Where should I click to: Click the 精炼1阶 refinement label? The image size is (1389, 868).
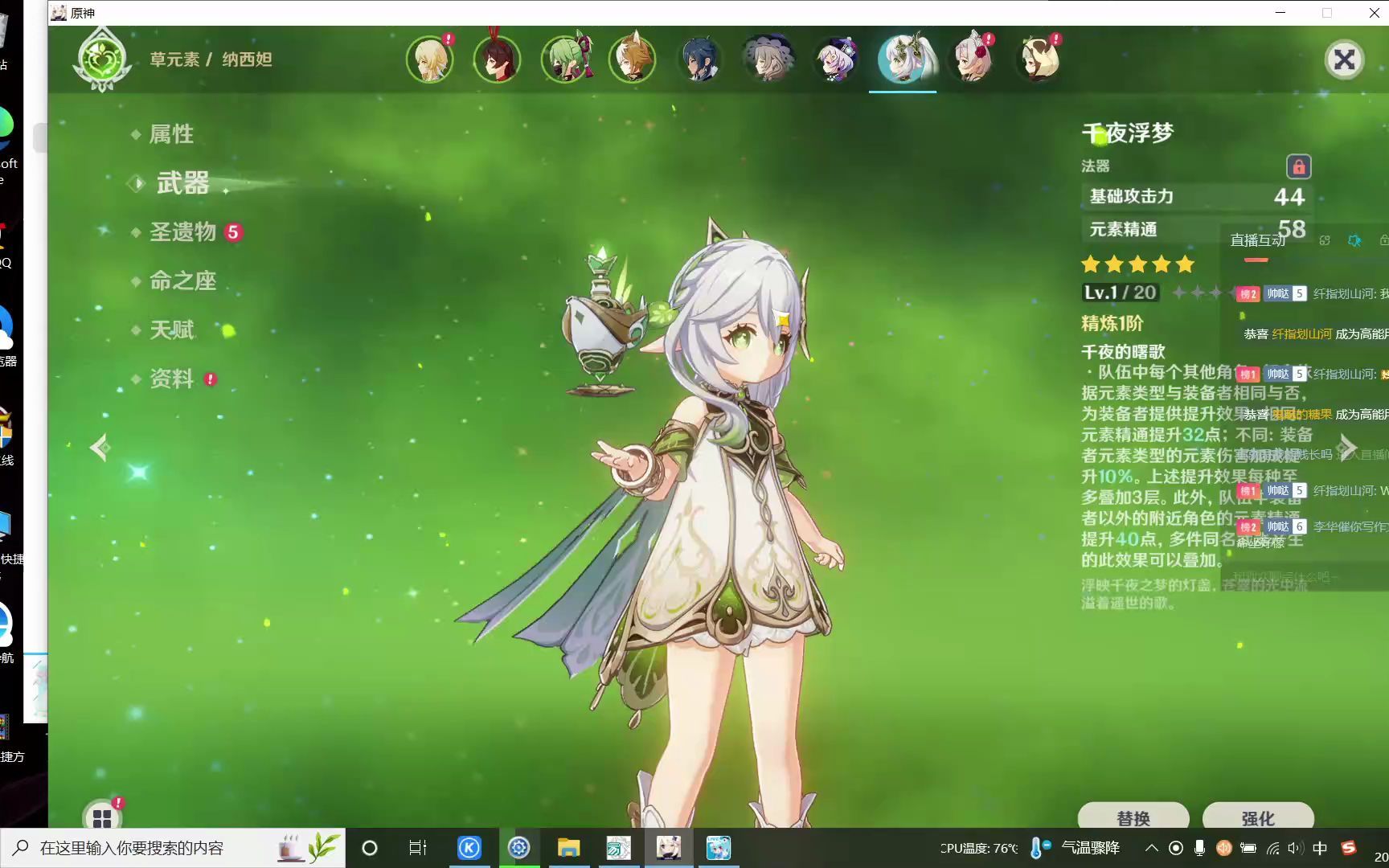coord(1112,323)
